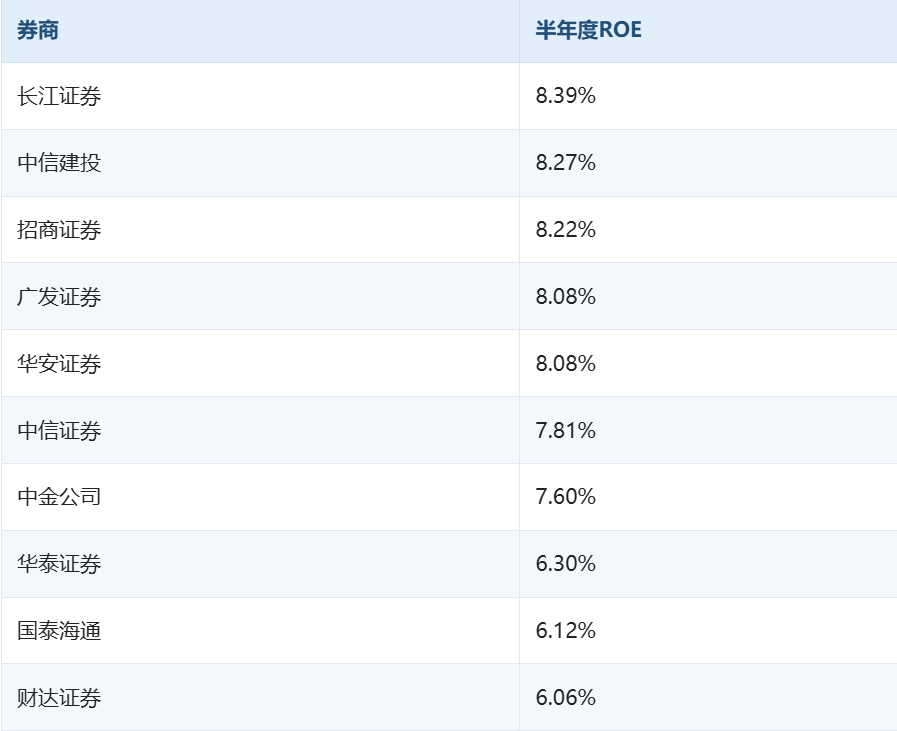The image size is (897, 731).
Task: Select the 中金公司 cell
Action: (x=260, y=497)
